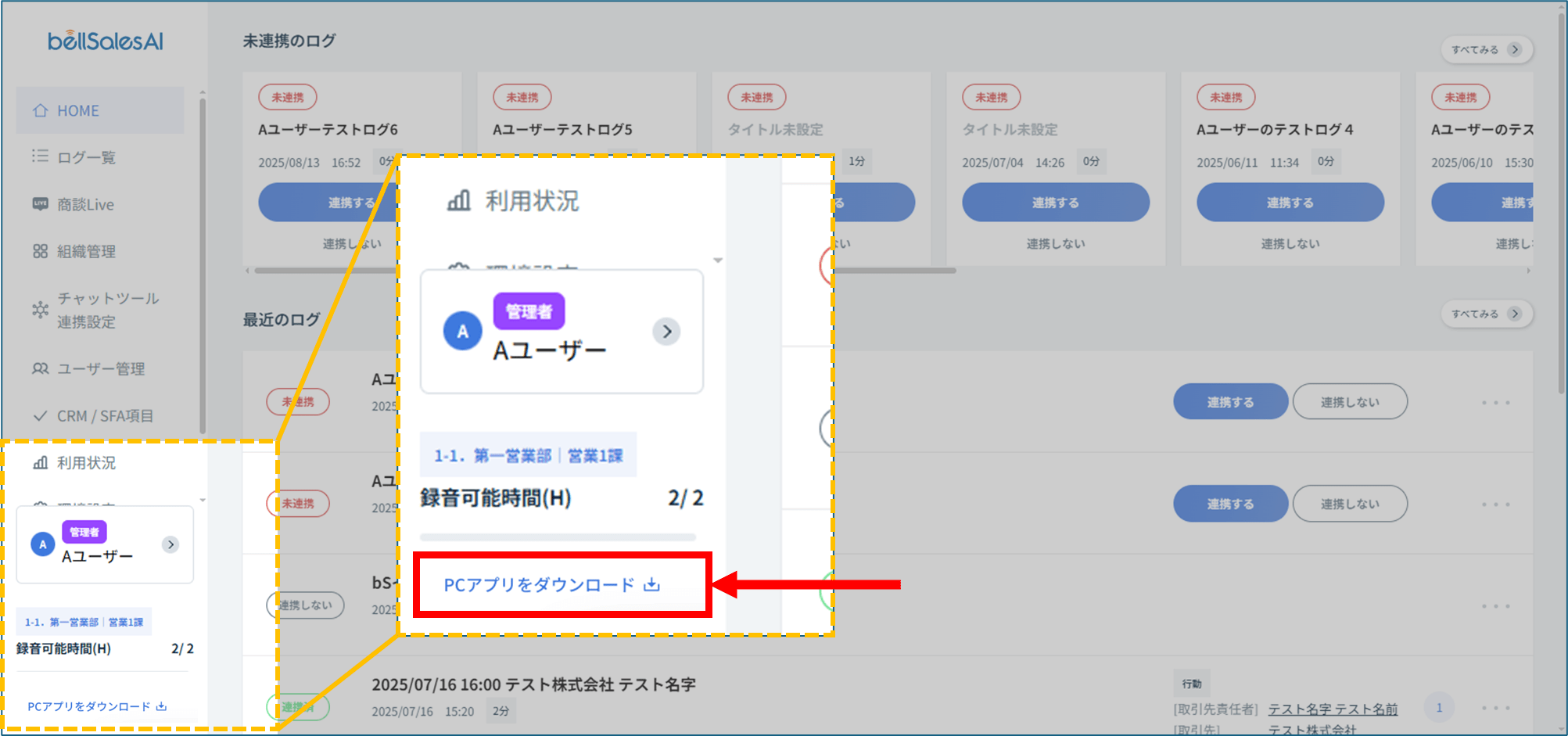The width and height of the screenshot is (1568, 736).
Task: Expand the Aユーザー profile chevron in sidebar
Action: tap(170, 544)
